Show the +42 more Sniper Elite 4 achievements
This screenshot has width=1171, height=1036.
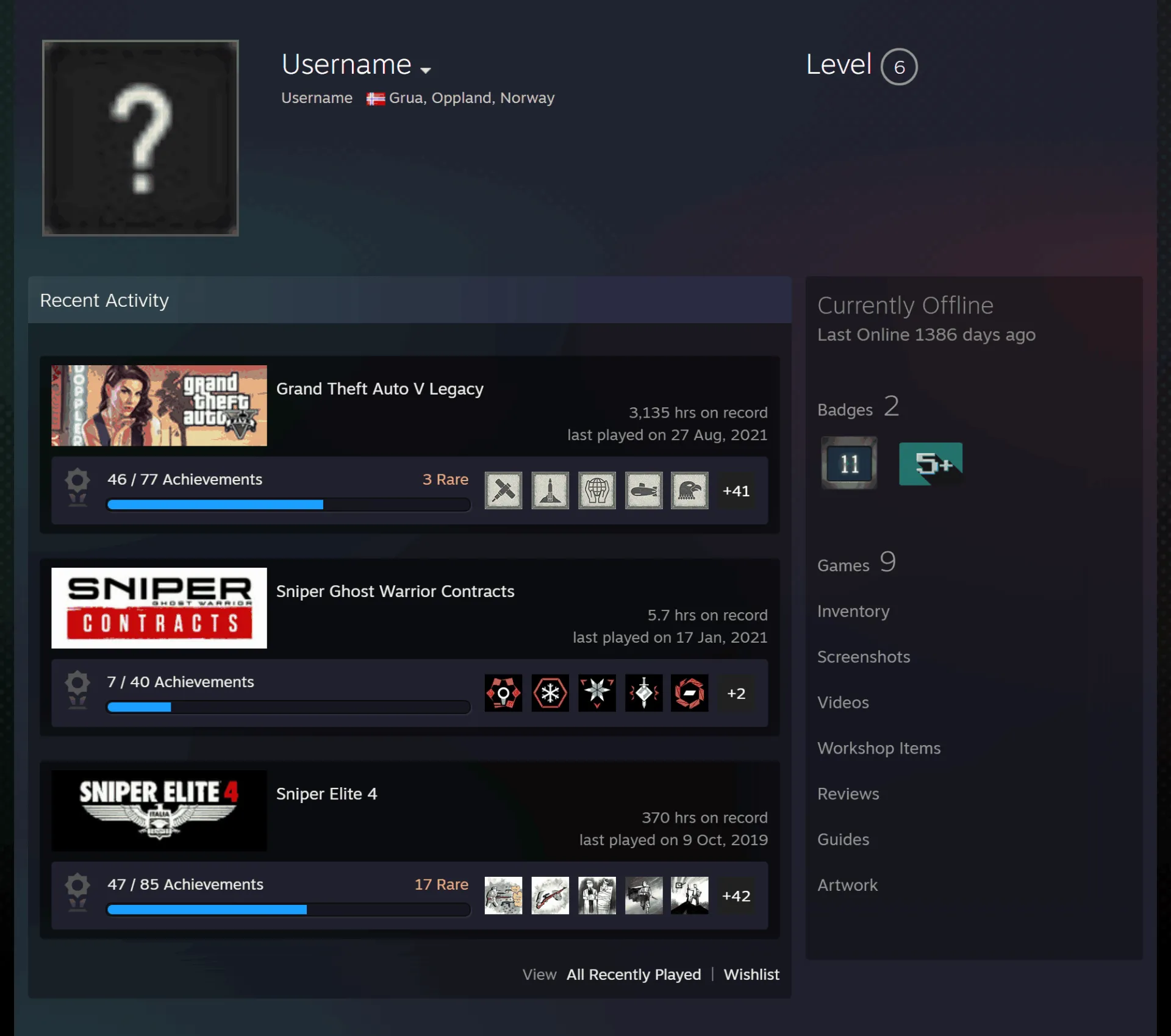736,896
